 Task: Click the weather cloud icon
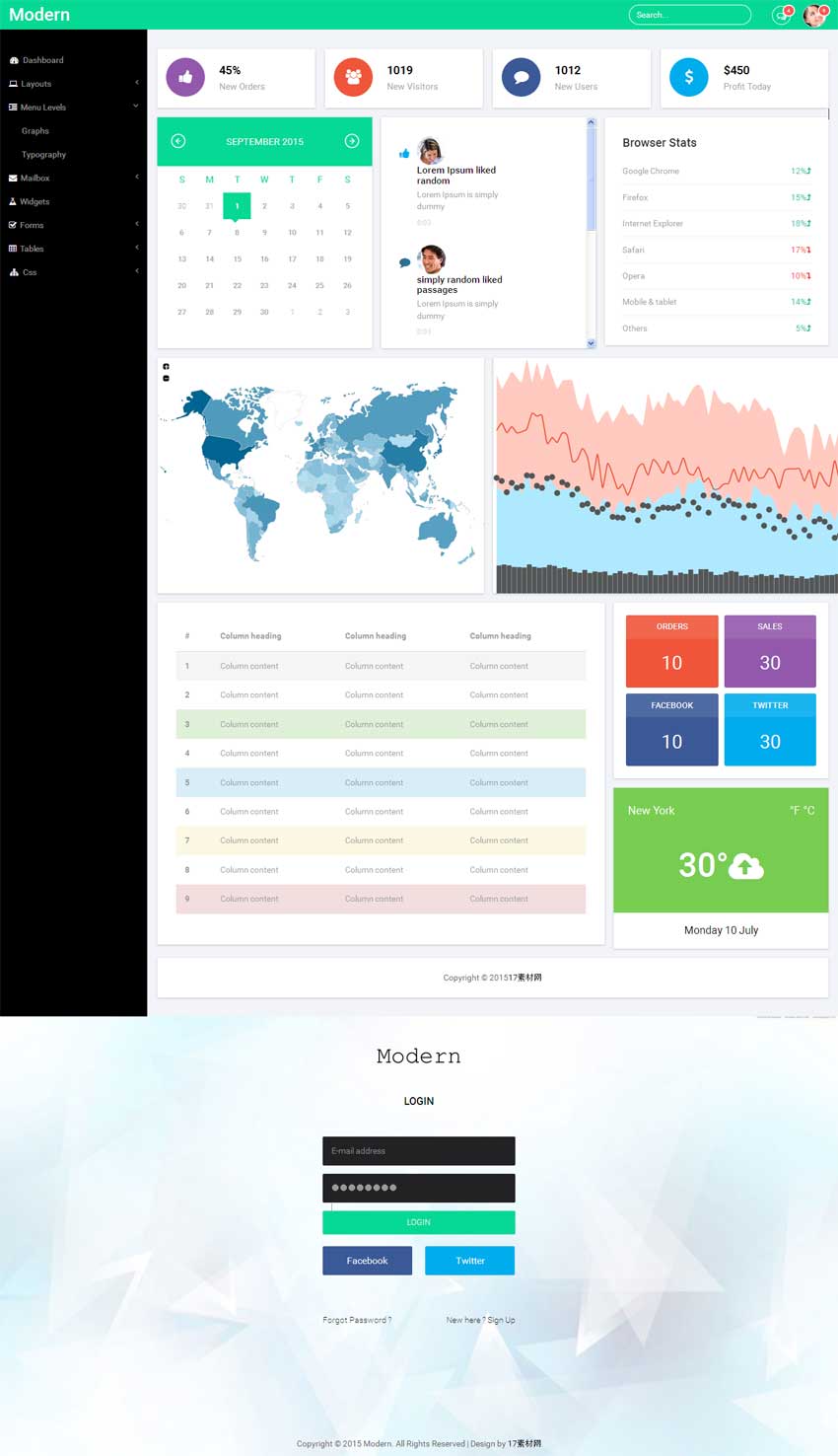click(746, 866)
